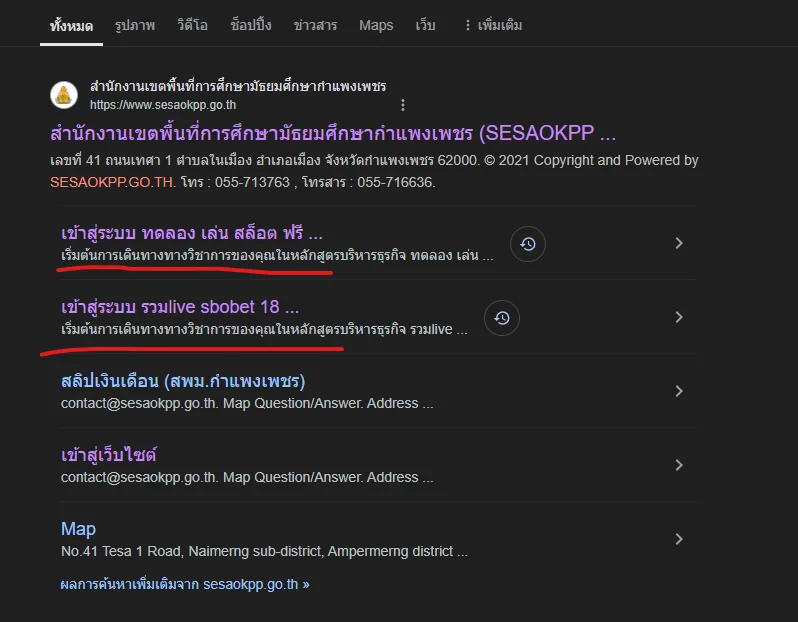The height and width of the screenshot is (622, 798).
Task: Open the Map sitelink
Action: coord(78,529)
